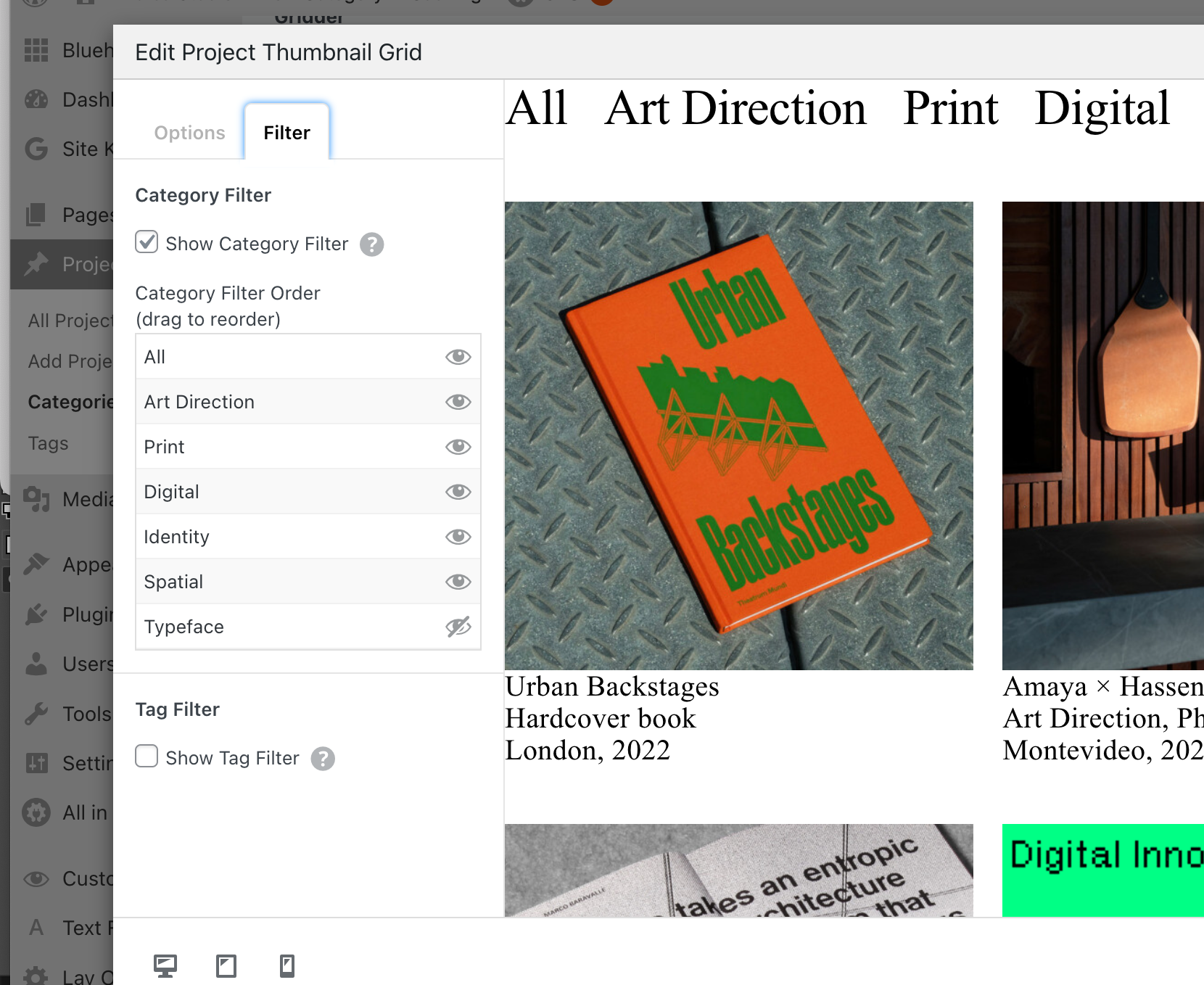Select the Filter tab
The width and height of the screenshot is (1204, 985).
(286, 133)
